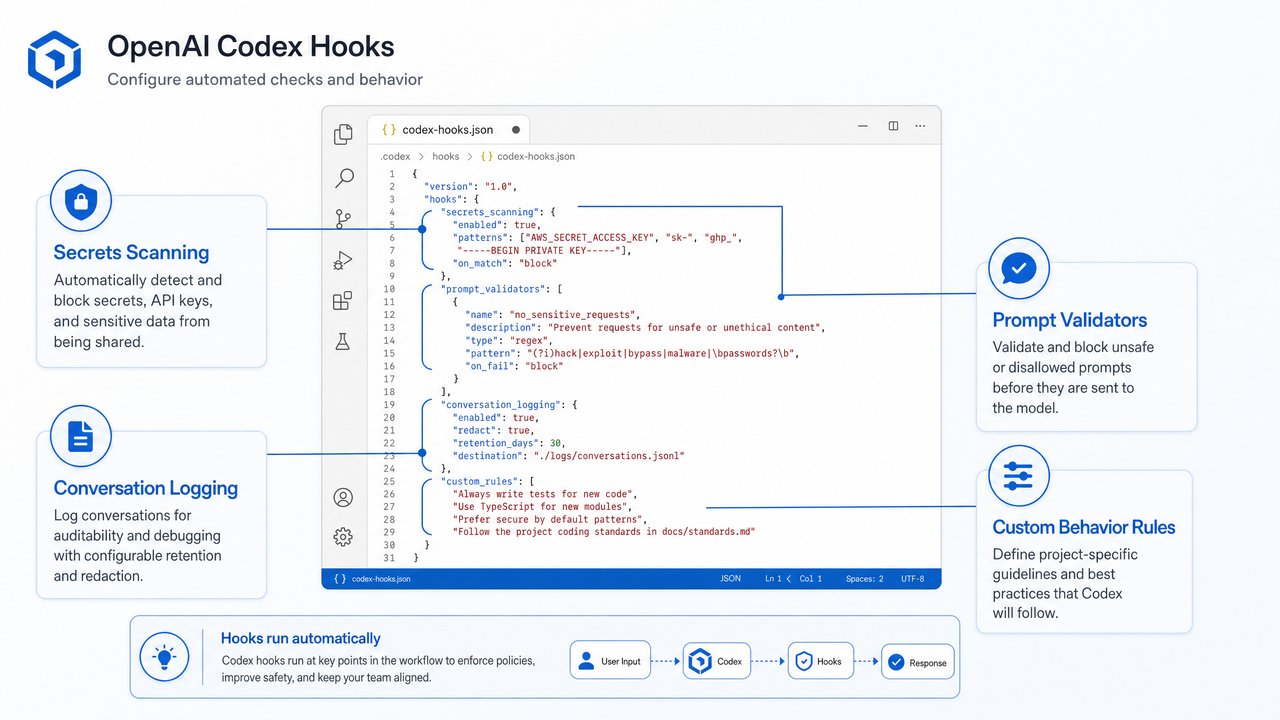This screenshot has width=1280, height=720.
Task: Open the Extensions blocks icon
Action: coord(343,301)
